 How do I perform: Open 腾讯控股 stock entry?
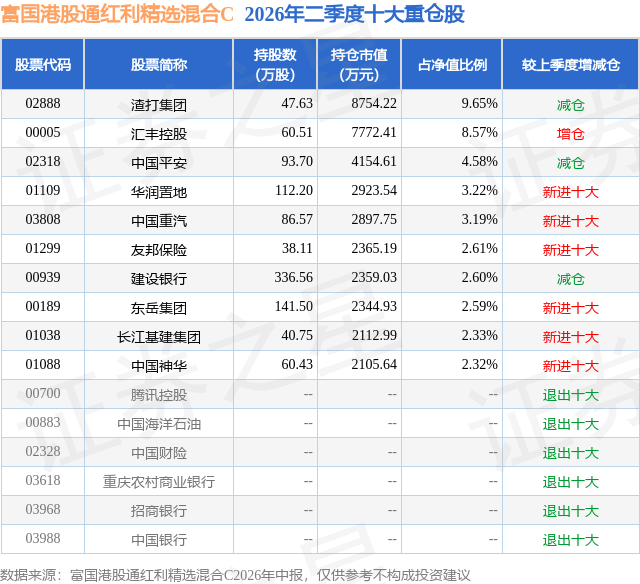159,394
